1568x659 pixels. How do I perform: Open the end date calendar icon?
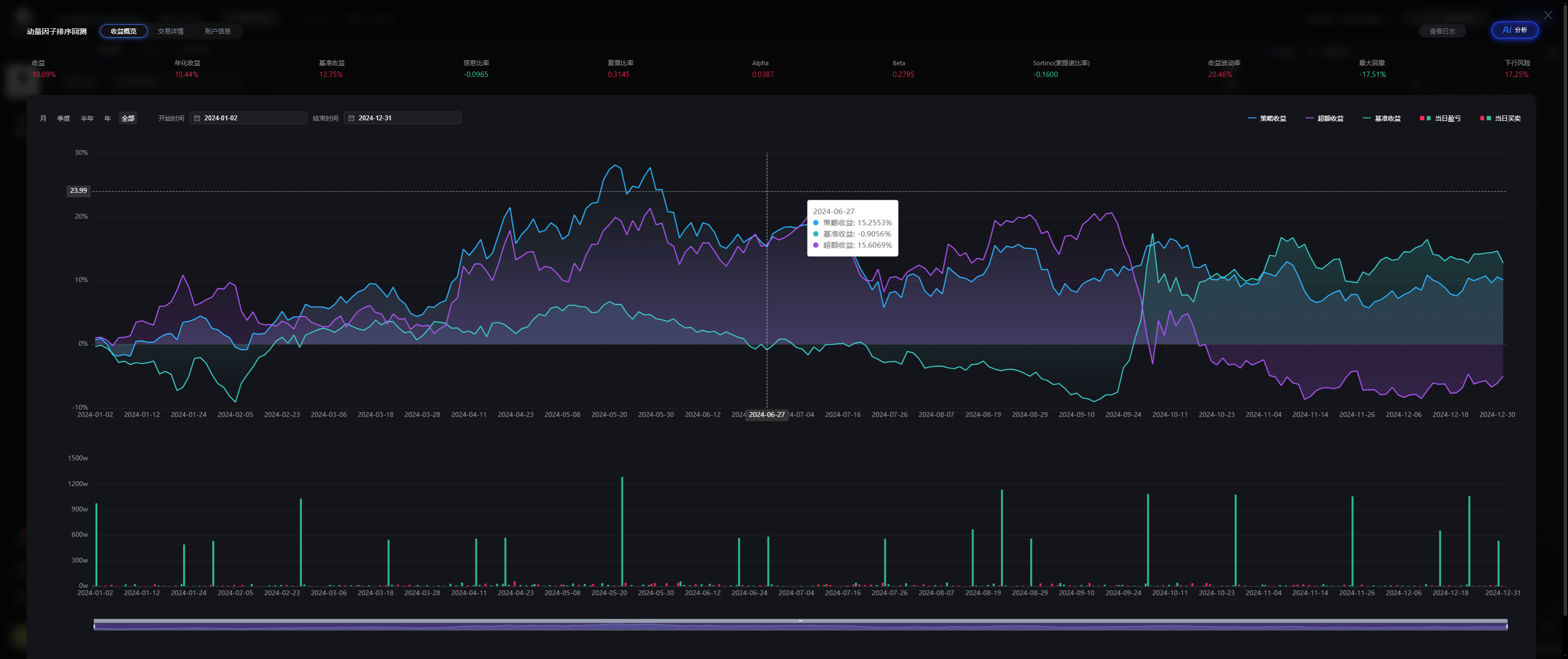(351, 118)
